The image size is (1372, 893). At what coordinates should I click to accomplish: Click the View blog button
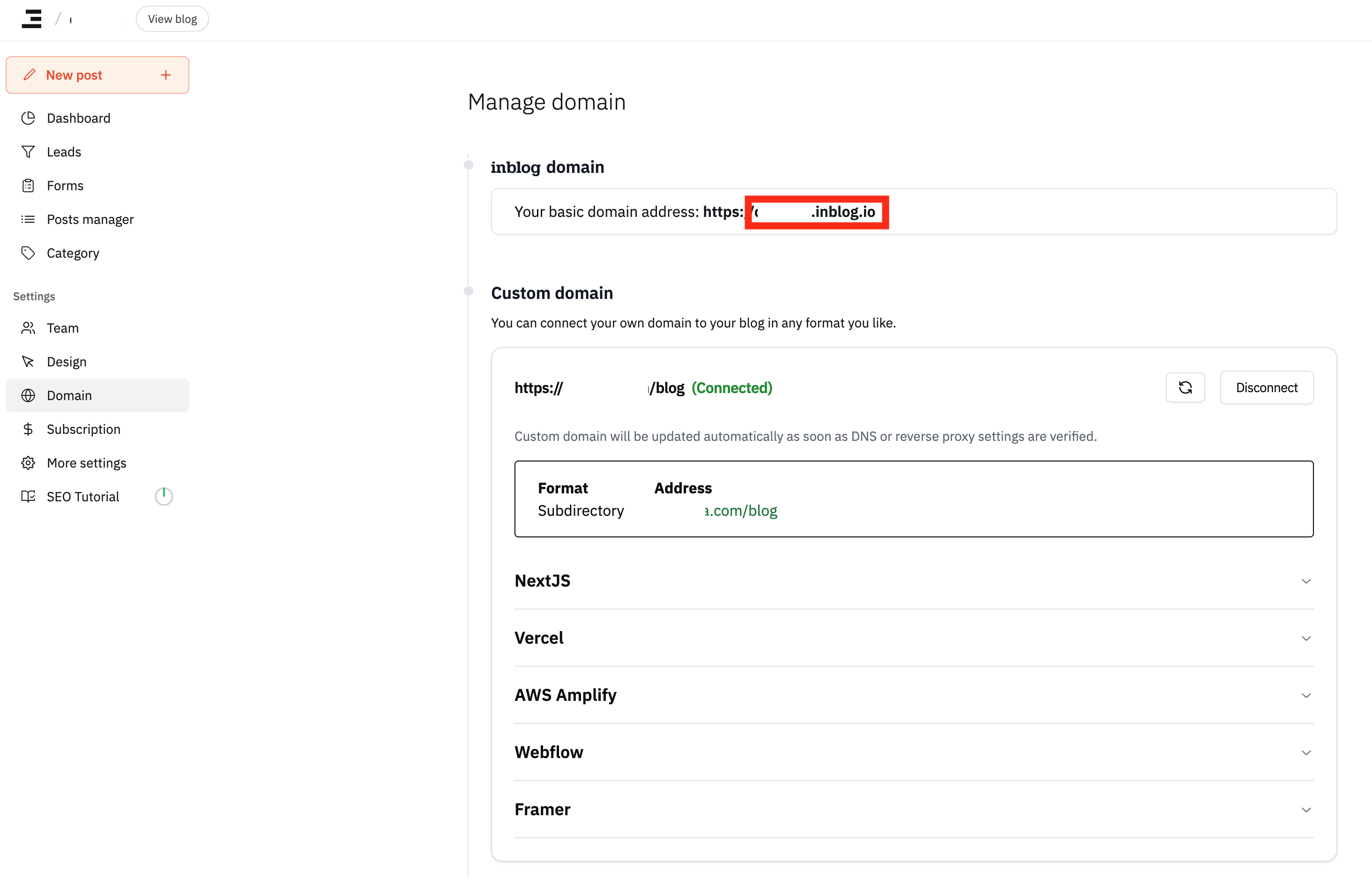(x=172, y=19)
